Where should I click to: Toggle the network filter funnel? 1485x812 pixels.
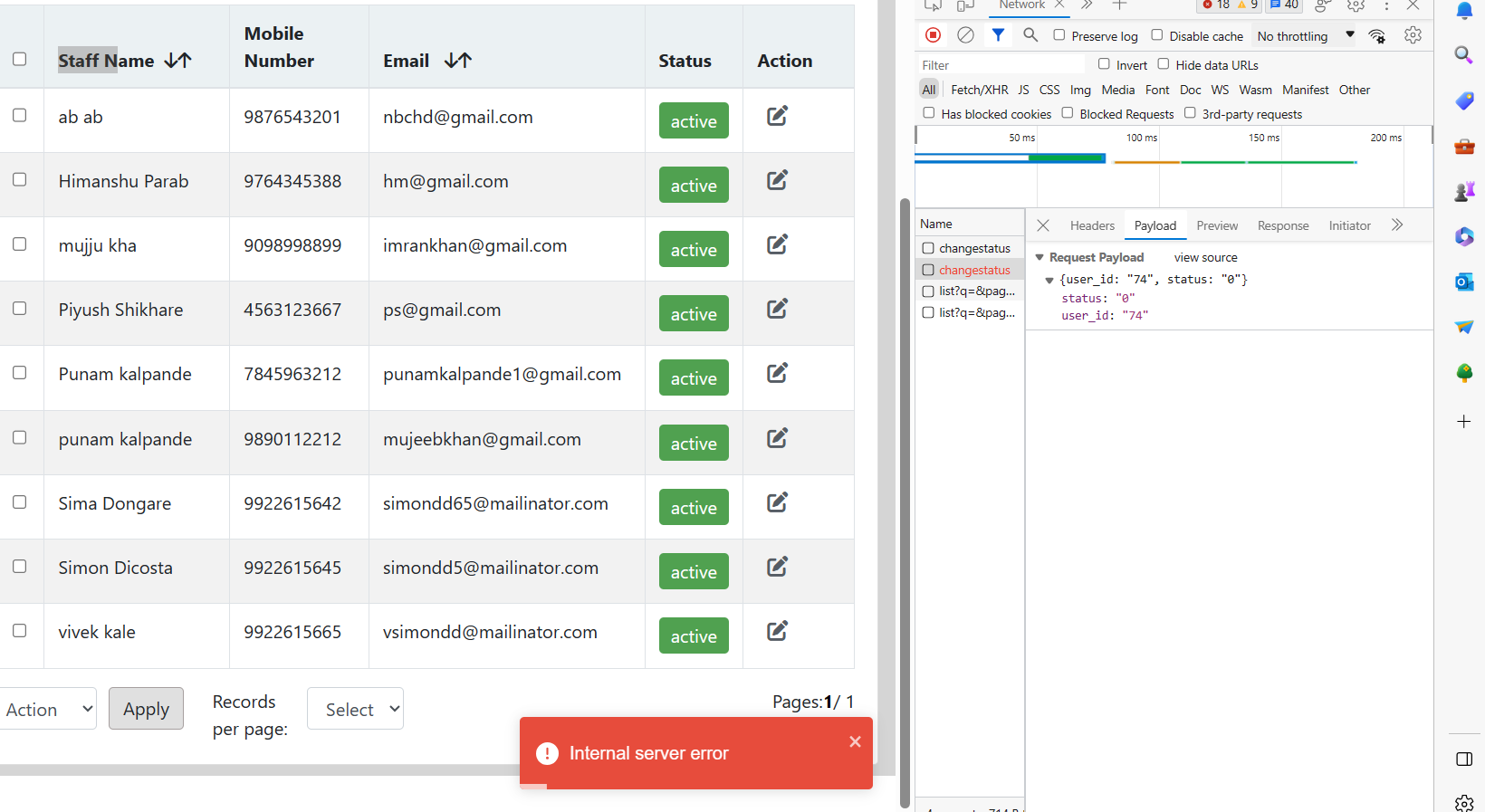coord(998,35)
